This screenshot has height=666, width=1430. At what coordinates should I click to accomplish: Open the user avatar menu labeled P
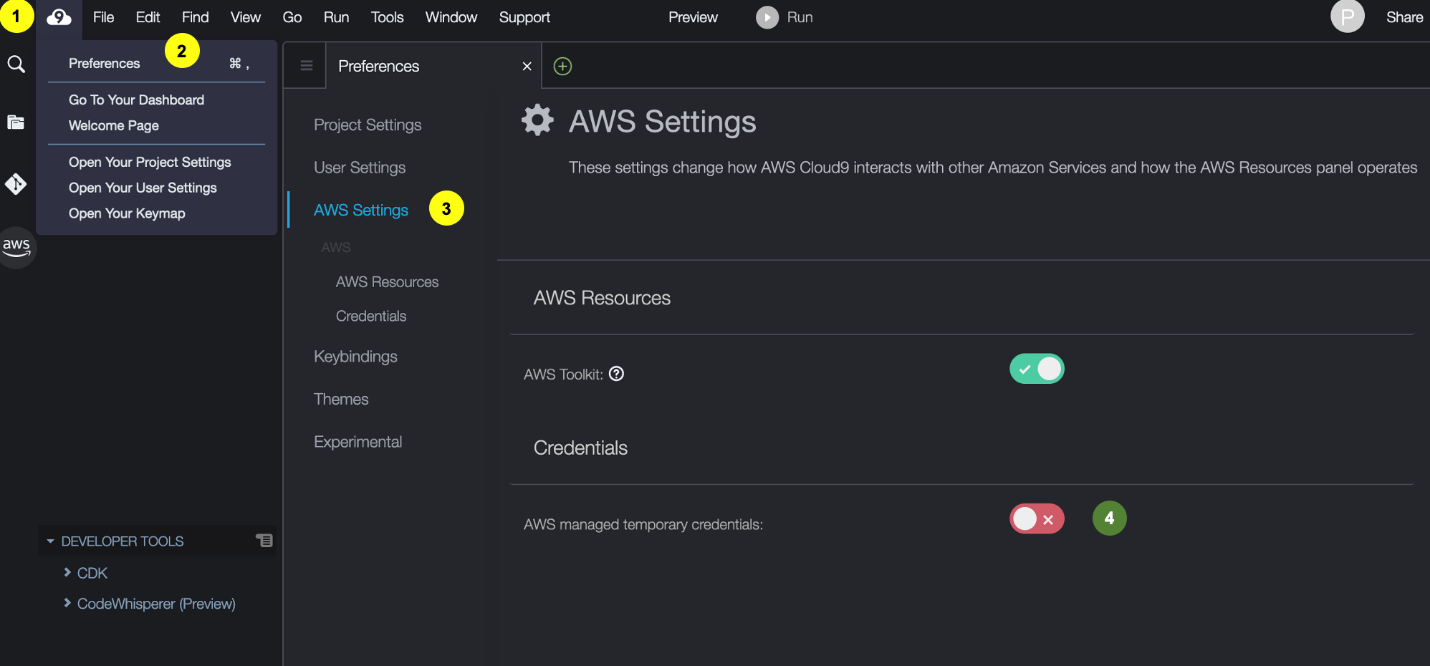click(x=1347, y=17)
